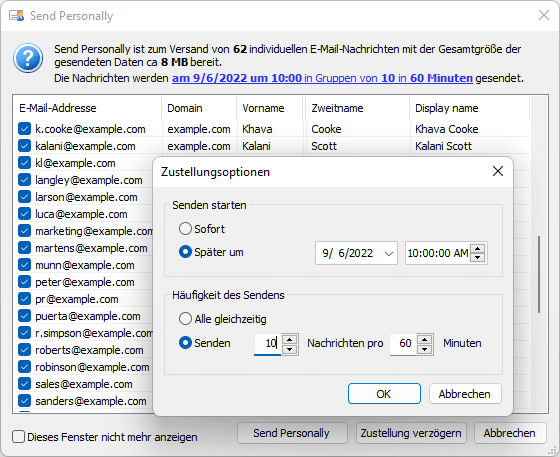Enable Dieses Fenster nicht mehr anzeigen
The width and height of the screenshot is (560, 457).
[19, 437]
